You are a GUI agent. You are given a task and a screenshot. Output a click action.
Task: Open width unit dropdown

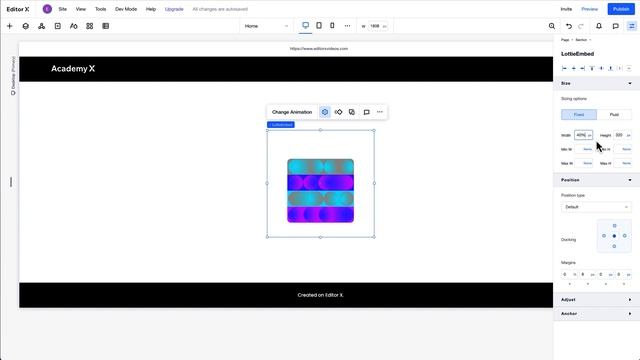(x=589, y=135)
